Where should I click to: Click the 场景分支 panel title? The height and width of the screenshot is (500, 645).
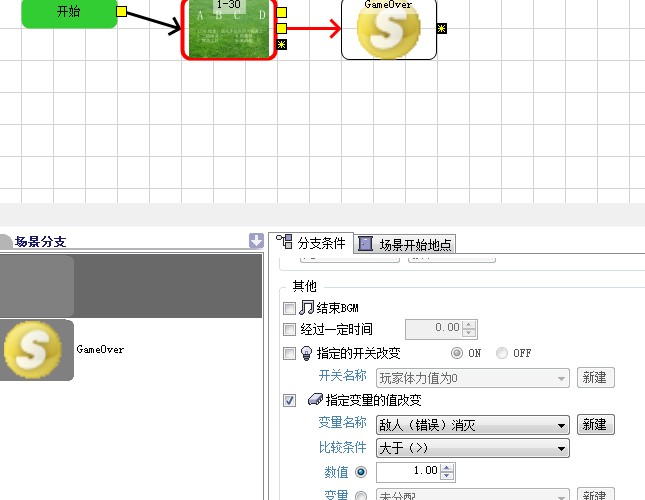pos(40,242)
